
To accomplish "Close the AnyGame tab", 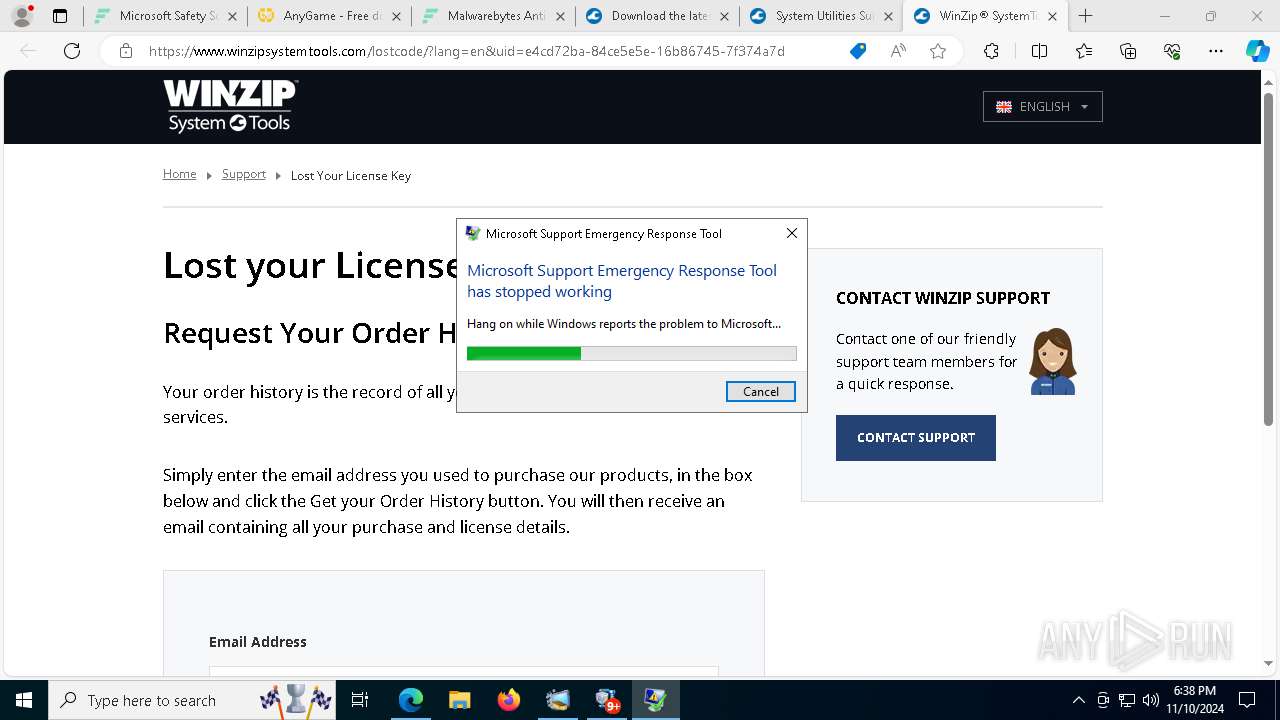I will [397, 16].
